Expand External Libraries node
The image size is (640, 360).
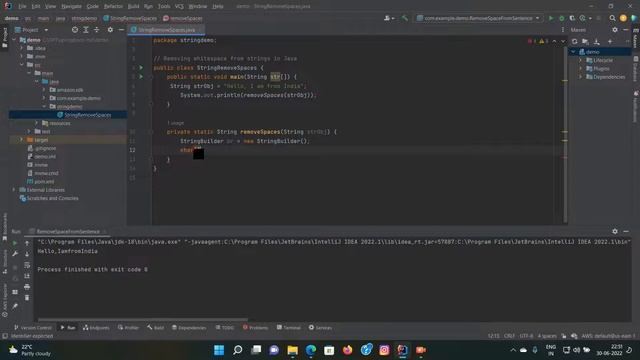14,190
